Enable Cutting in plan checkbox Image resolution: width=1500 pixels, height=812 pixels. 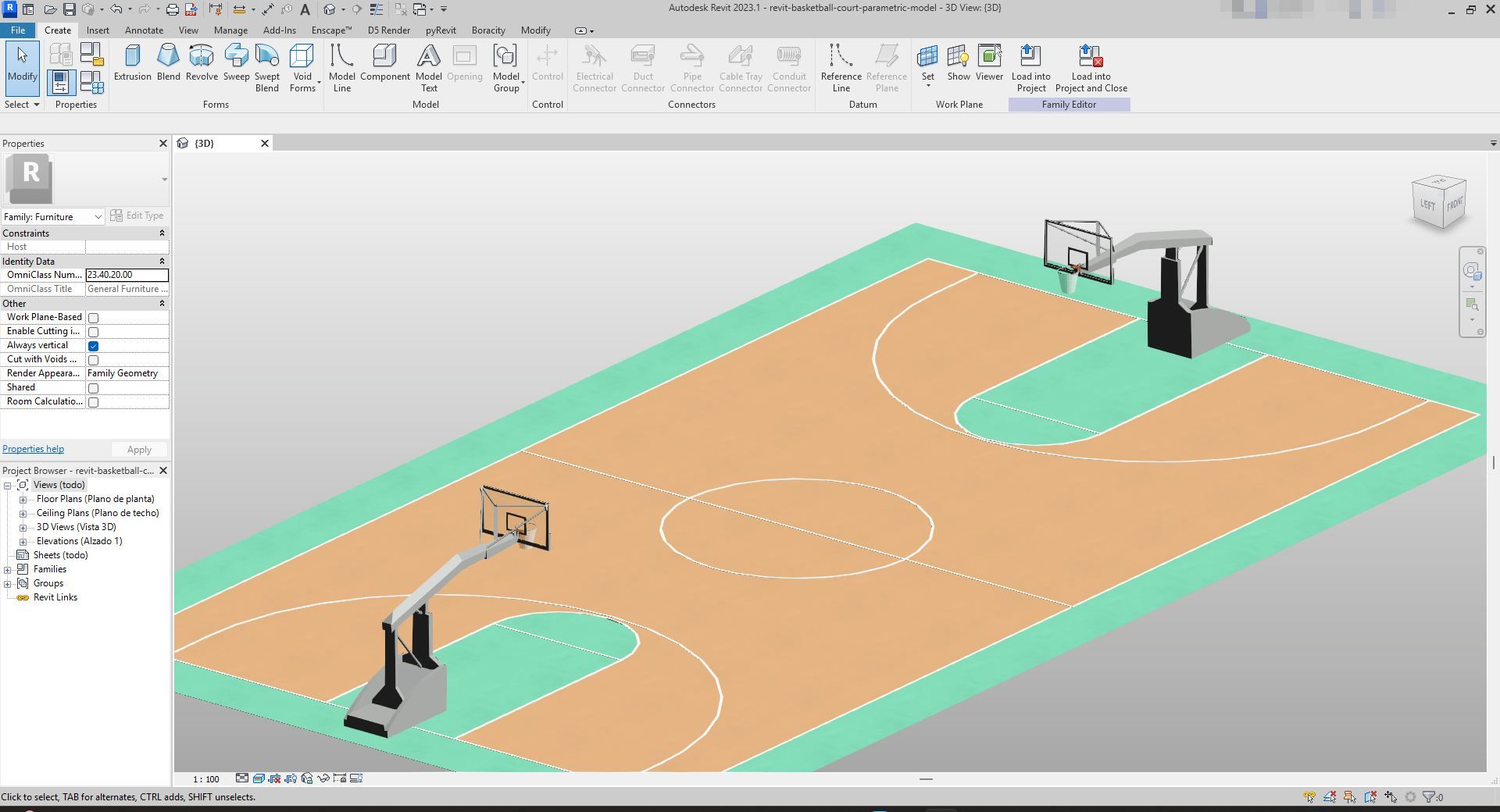93,332
